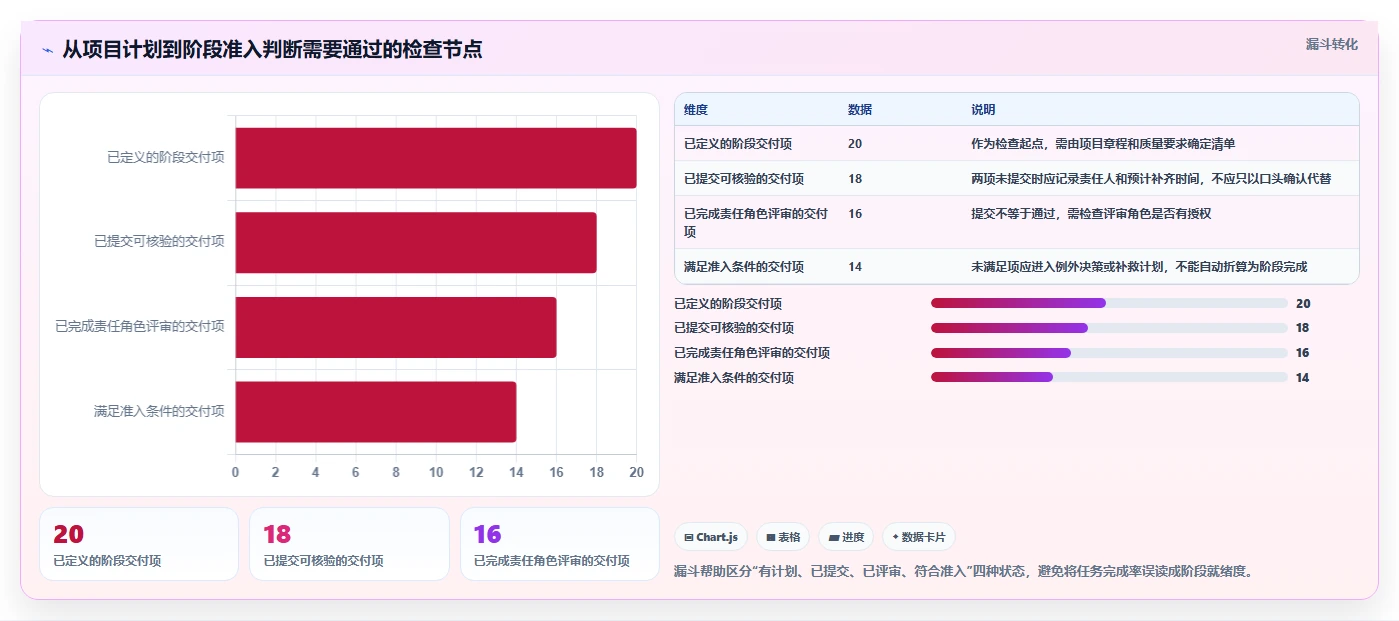The image size is (1399, 621).
Task: Click the table data value 14
Action: pyautogui.click(x=855, y=267)
